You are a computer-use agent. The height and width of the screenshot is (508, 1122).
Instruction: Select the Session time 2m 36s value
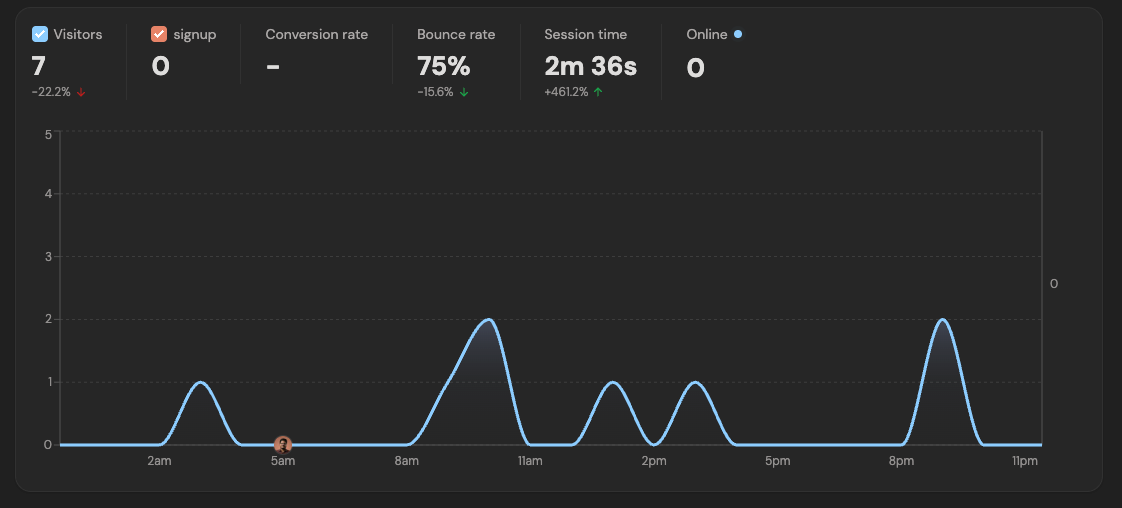tap(590, 67)
